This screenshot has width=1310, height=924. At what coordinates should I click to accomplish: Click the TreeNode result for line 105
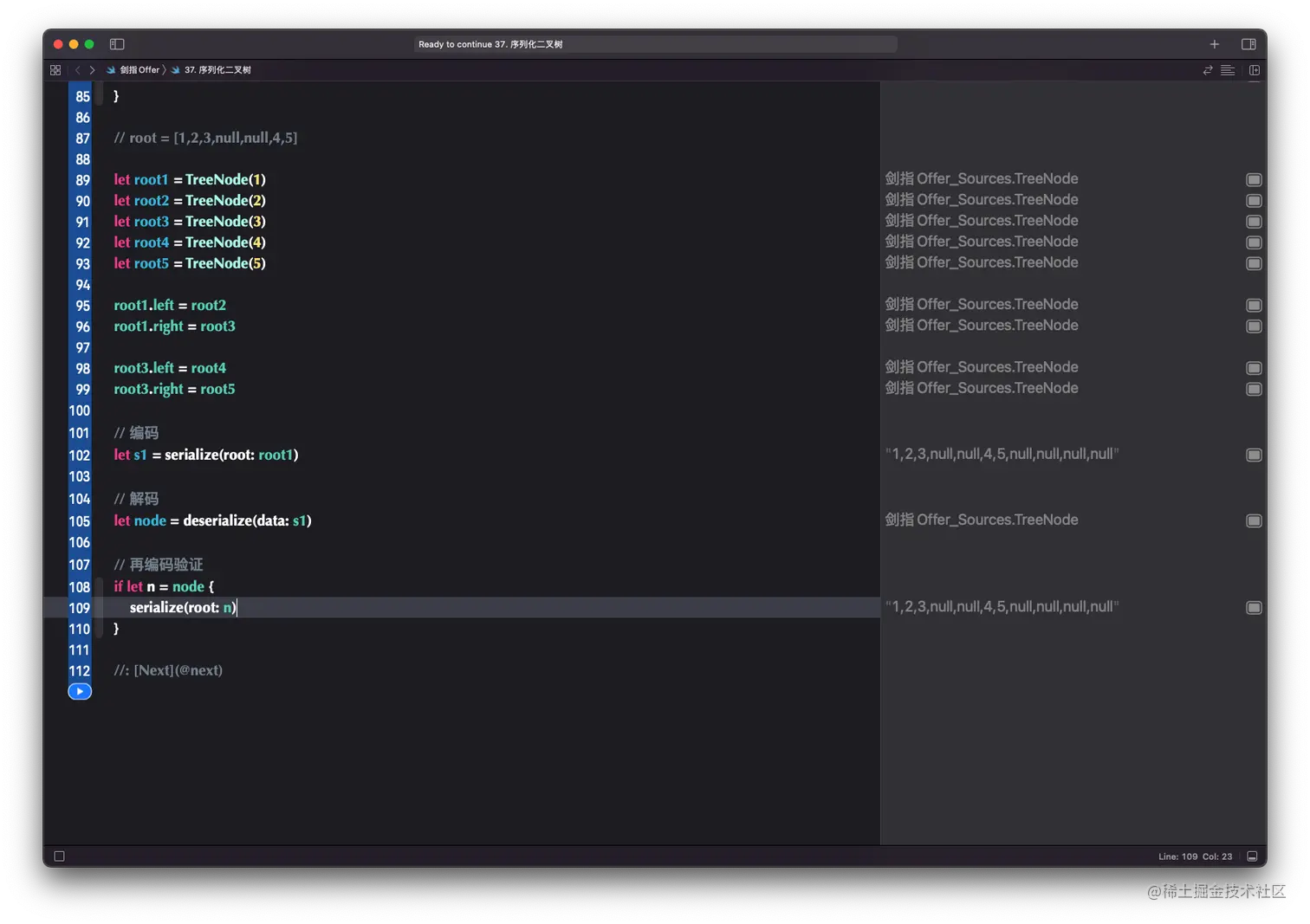[982, 520]
